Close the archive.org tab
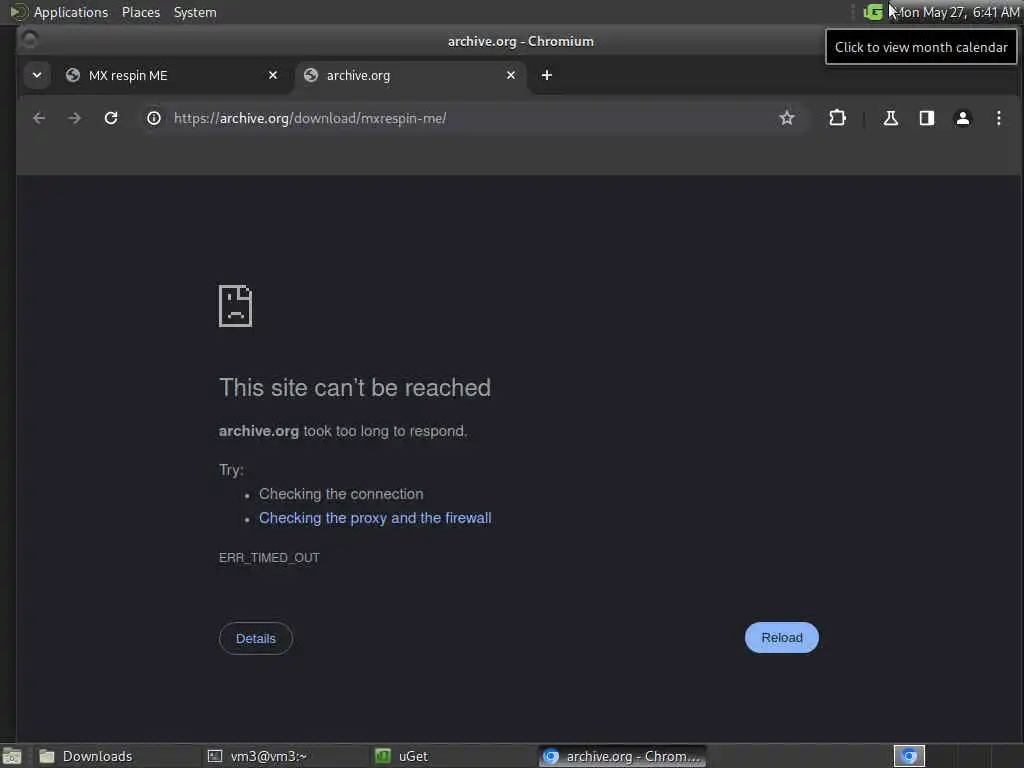 (511, 75)
